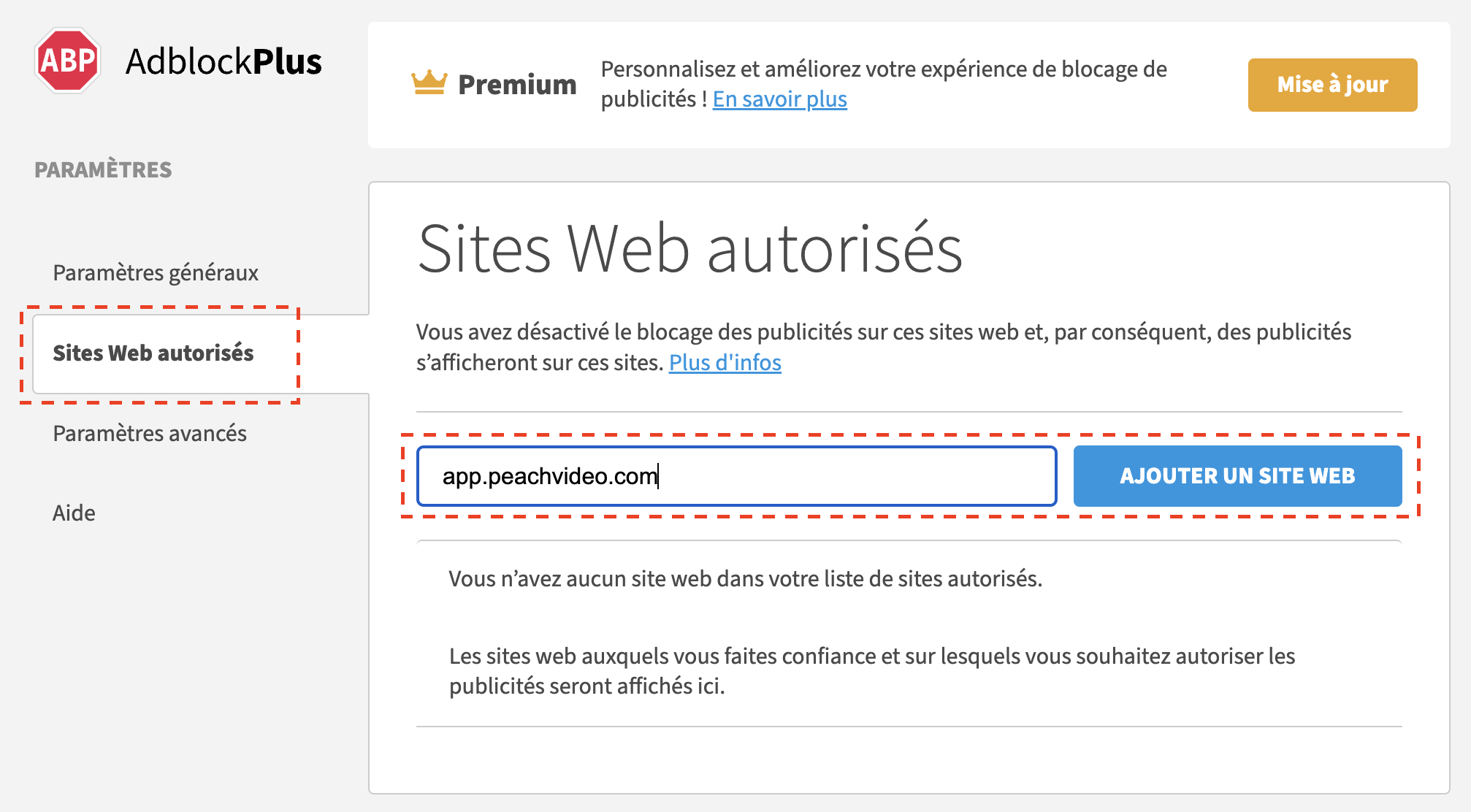Open the 'Paramètres généraux' tab
This screenshot has width=1471, height=812.
(156, 273)
